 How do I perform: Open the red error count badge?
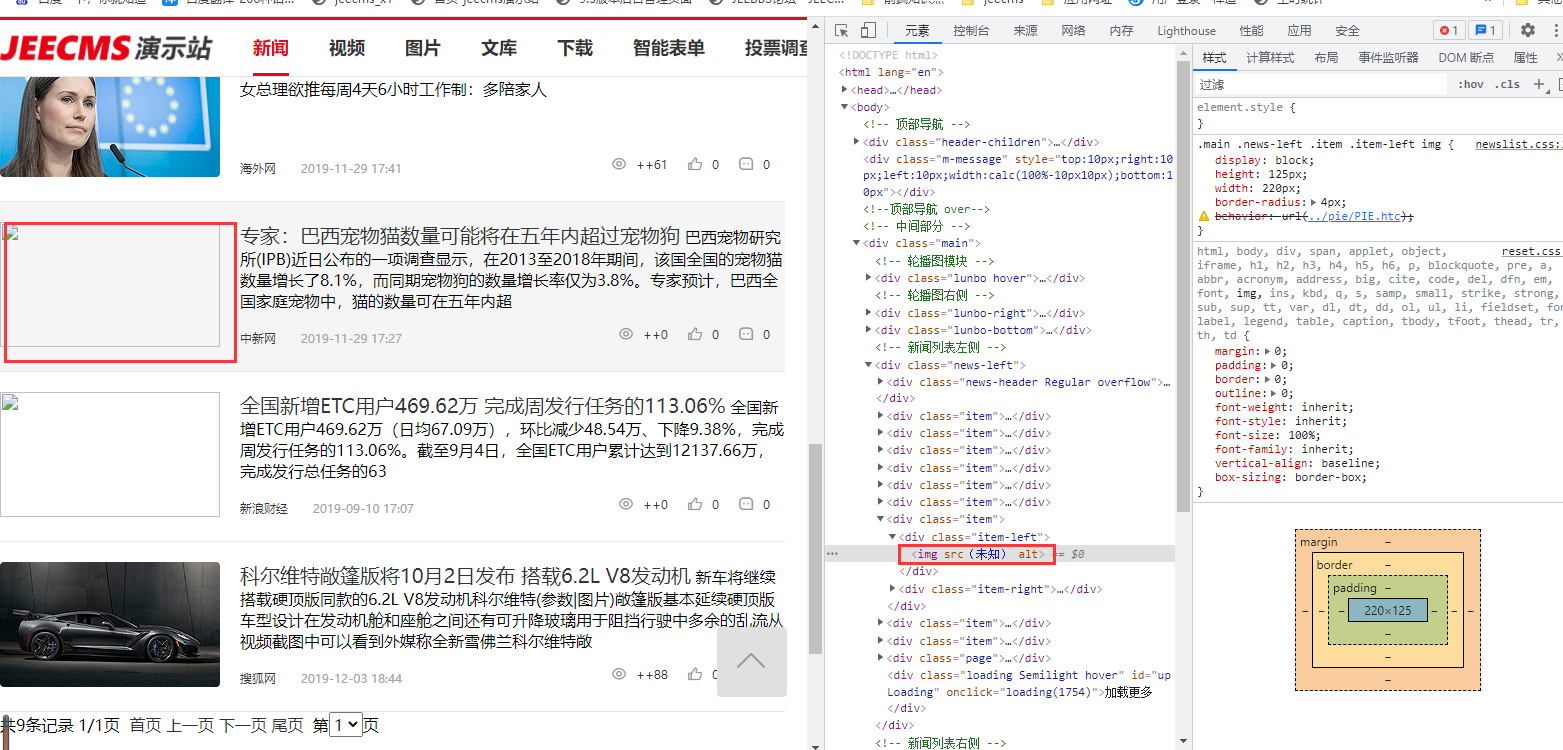(x=1449, y=30)
